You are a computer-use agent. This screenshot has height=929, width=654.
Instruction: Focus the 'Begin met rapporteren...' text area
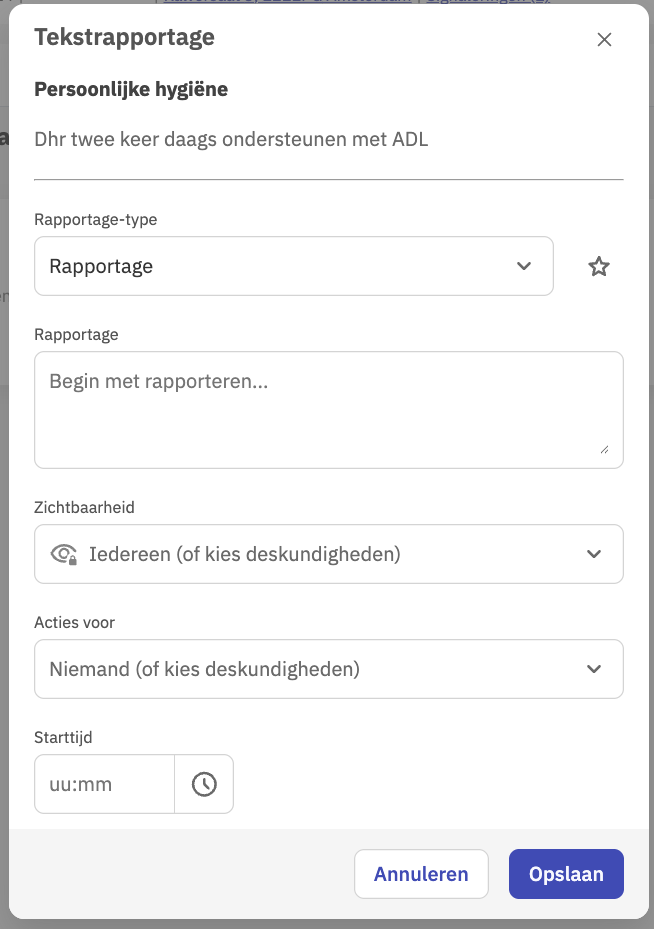click(328, 409)
